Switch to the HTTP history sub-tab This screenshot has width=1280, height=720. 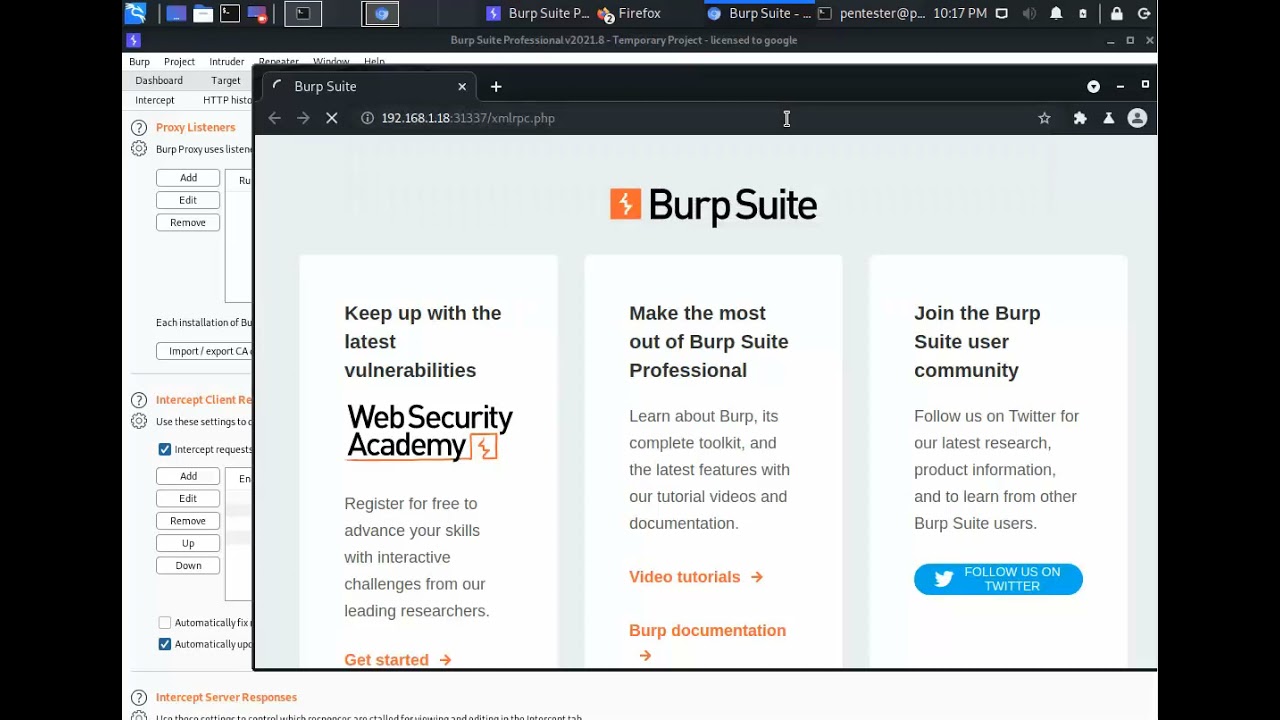pyautogui.click(x=226, y=100)
